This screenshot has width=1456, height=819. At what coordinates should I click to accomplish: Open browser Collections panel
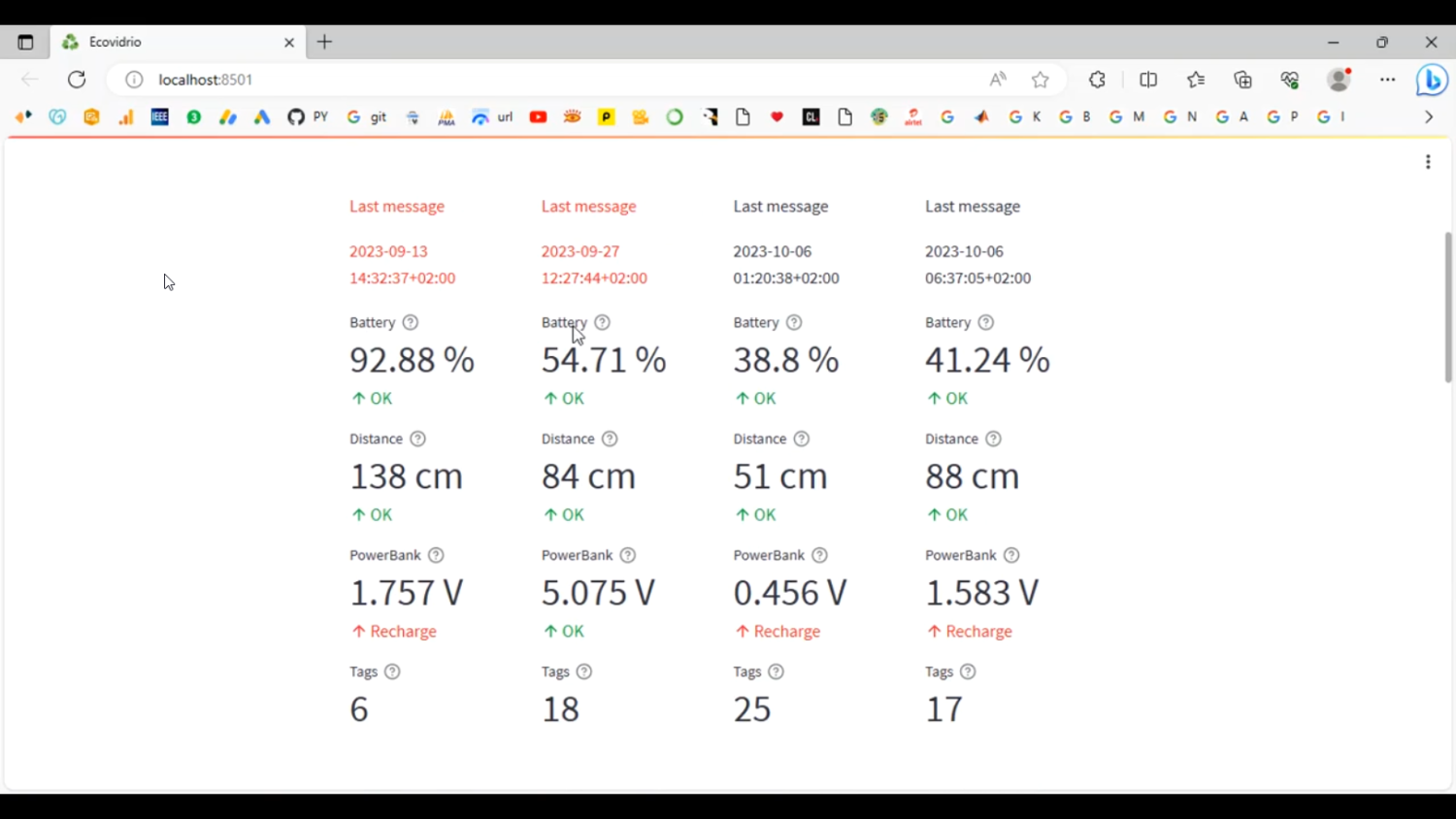tap(1243, 80)
